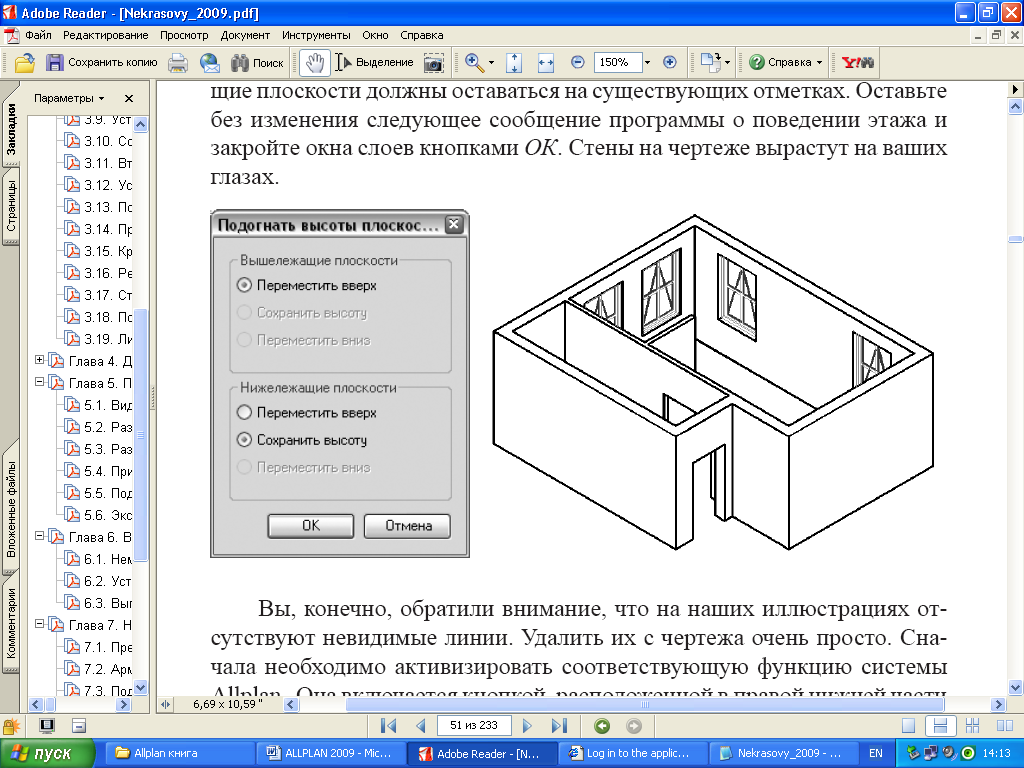Go to the previous page
The width and height of the screenshot is (1024, 768).
pos(421,726)
